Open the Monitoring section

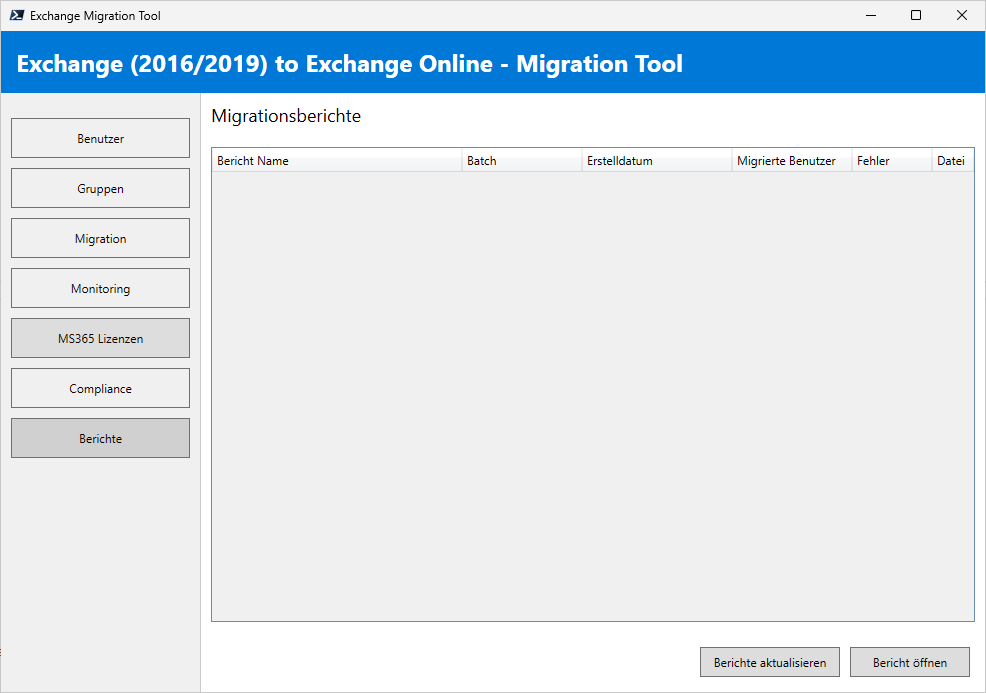(x=100, y=288)
